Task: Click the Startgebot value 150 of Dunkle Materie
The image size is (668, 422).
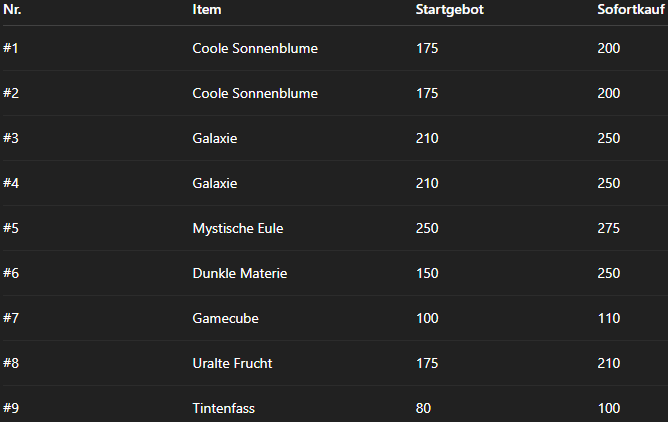Action: click(x=427, y=273)
